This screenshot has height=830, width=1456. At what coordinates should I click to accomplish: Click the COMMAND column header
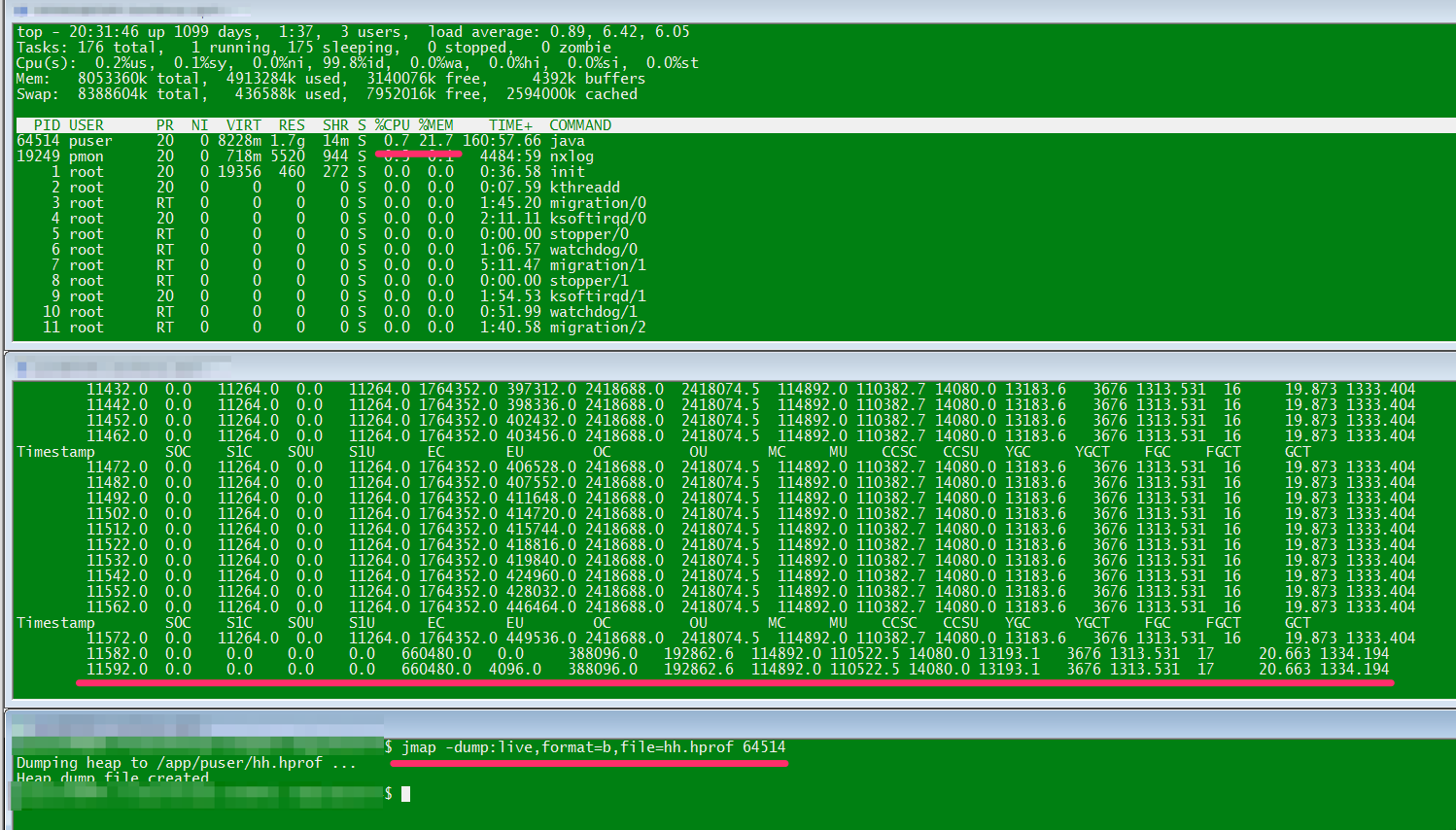tap(580, 125)
